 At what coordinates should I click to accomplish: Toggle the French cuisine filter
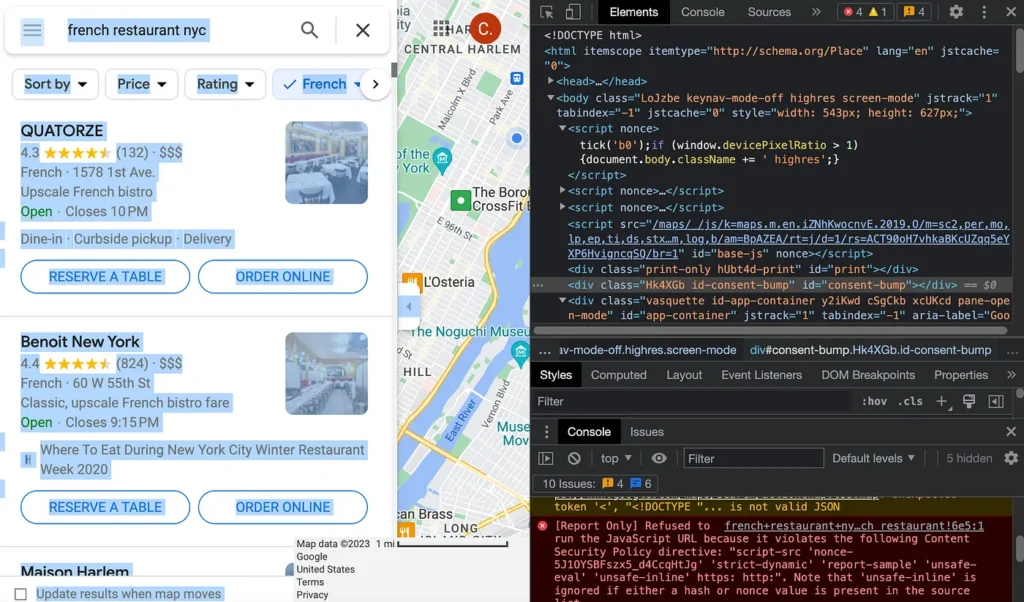click(323, 84)
